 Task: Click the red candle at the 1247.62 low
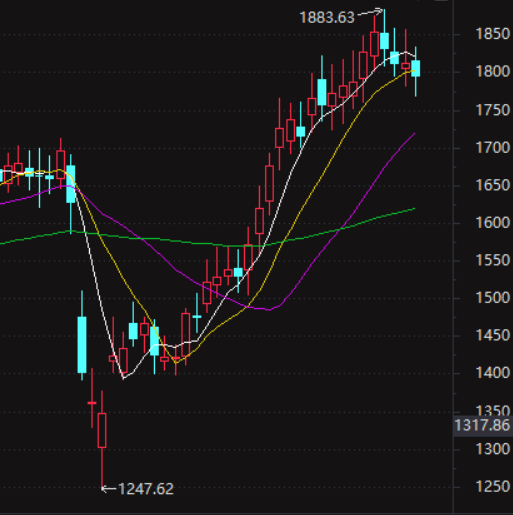[x=102, y=430]
